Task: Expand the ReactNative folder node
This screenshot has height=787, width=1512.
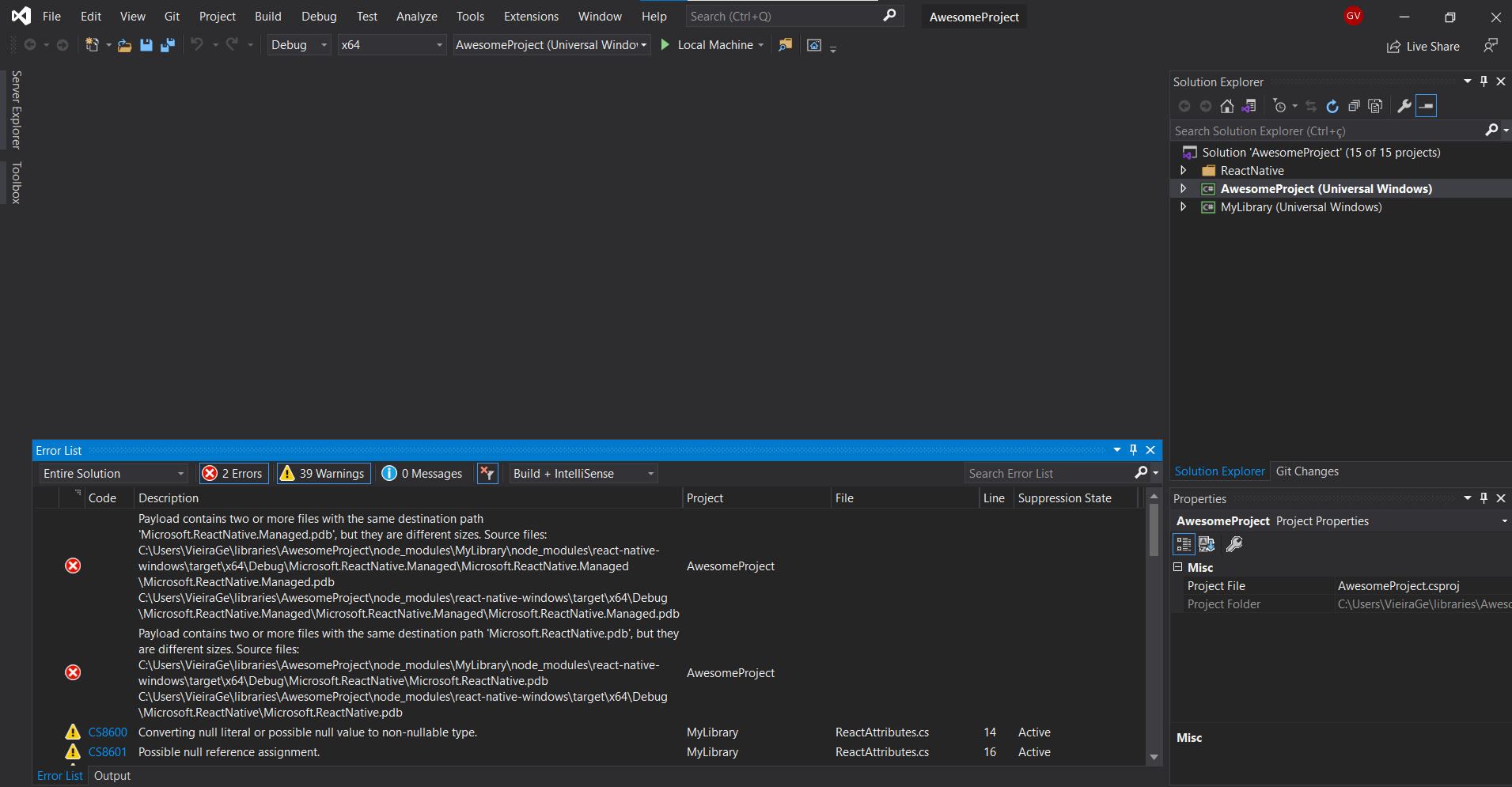Action: [x=1184, y=170]
